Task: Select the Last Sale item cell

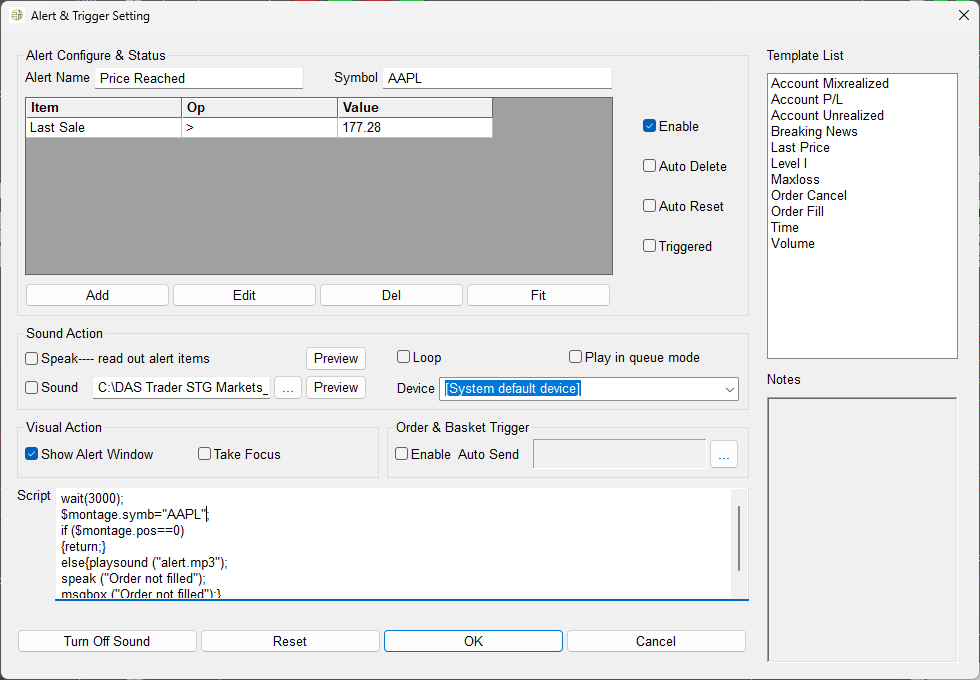Action: (x=104, y=128)
